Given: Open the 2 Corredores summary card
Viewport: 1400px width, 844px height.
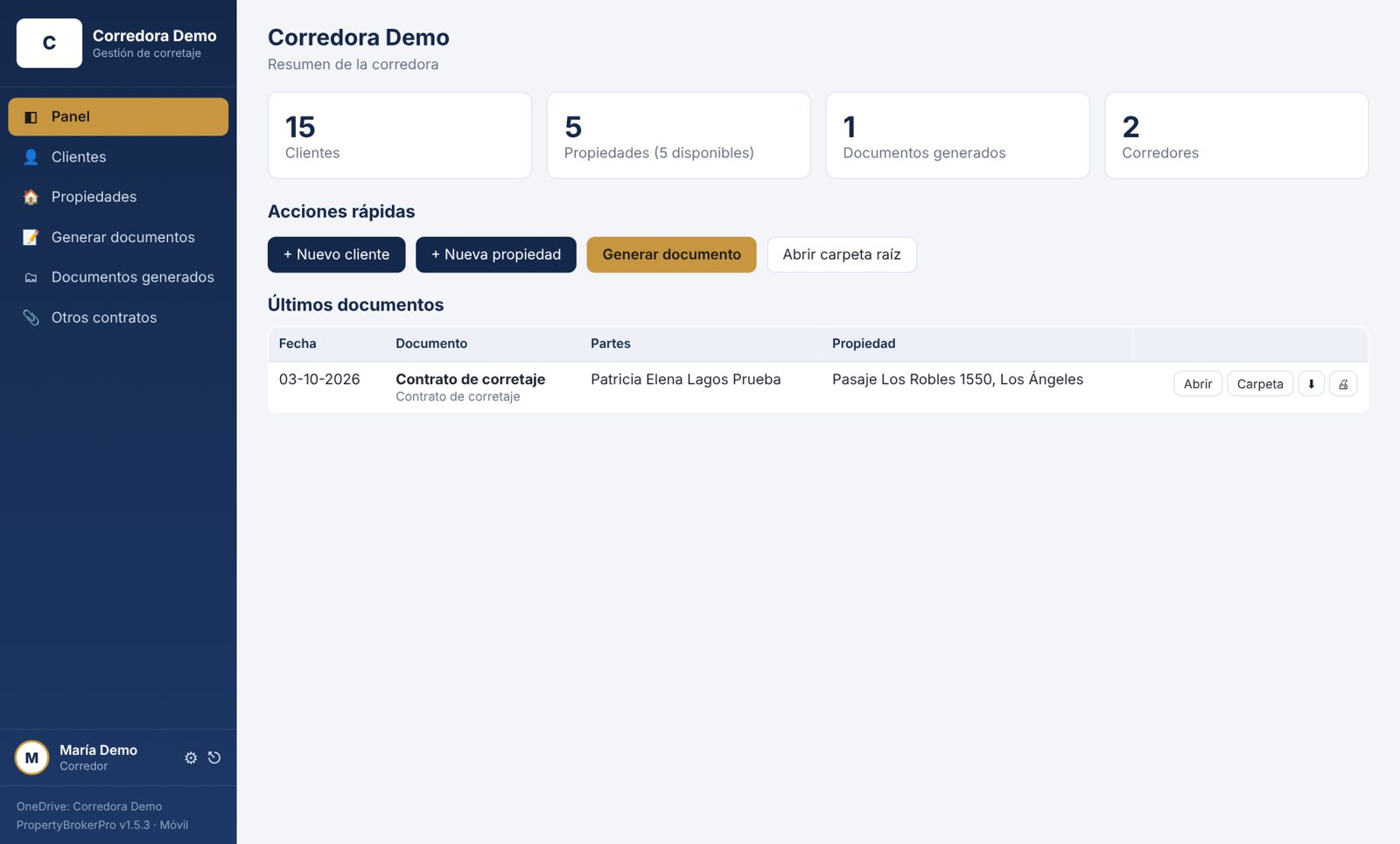Looking at the screenshot, I should click(1236, 136).
